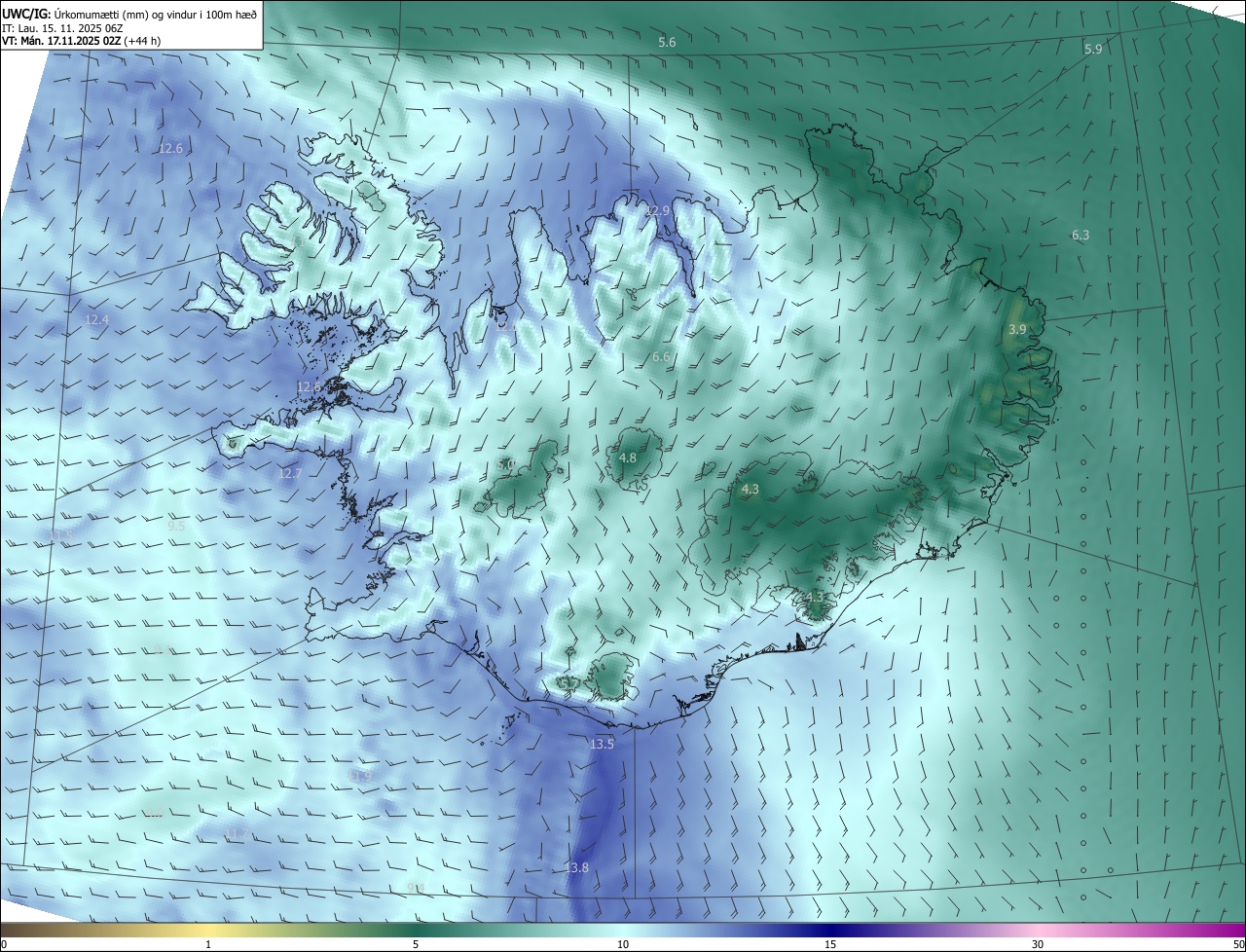Select the 12.4 value label
The image size is (1246, 952).
[96, 319]
